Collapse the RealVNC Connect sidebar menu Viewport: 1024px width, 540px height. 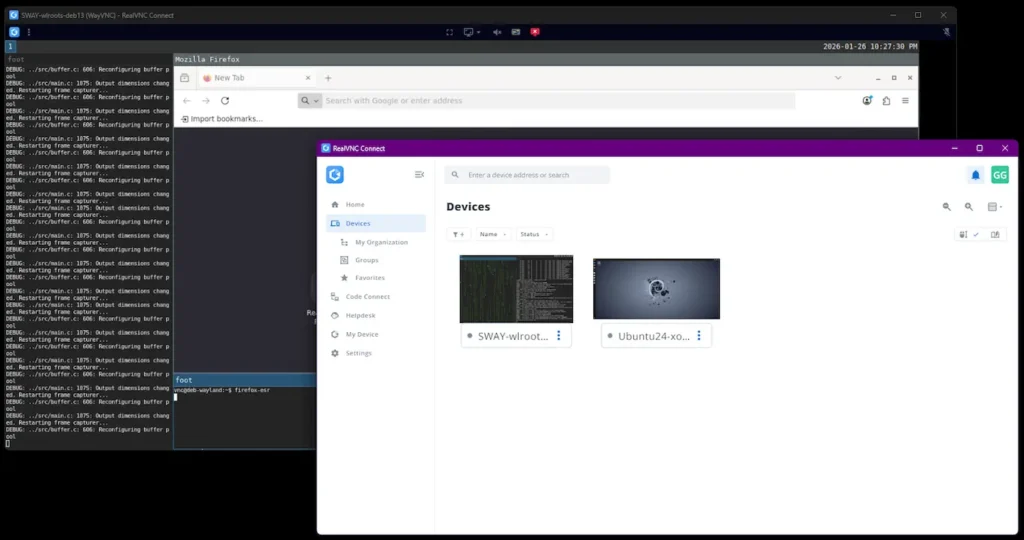419,174
